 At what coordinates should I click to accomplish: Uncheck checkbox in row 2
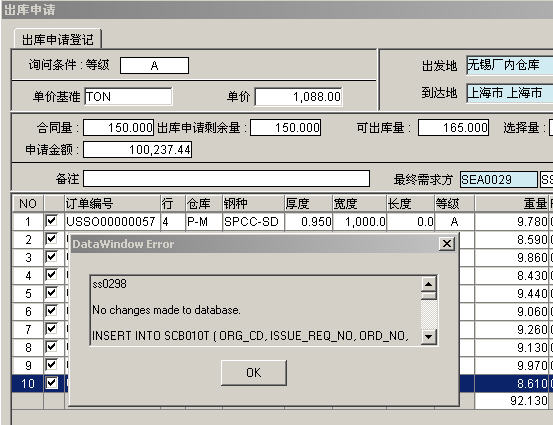point(51,239)
